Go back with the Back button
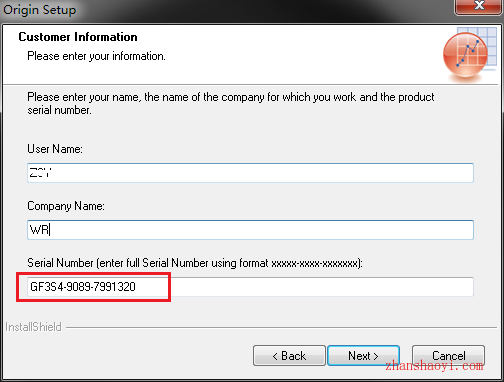 289,355
